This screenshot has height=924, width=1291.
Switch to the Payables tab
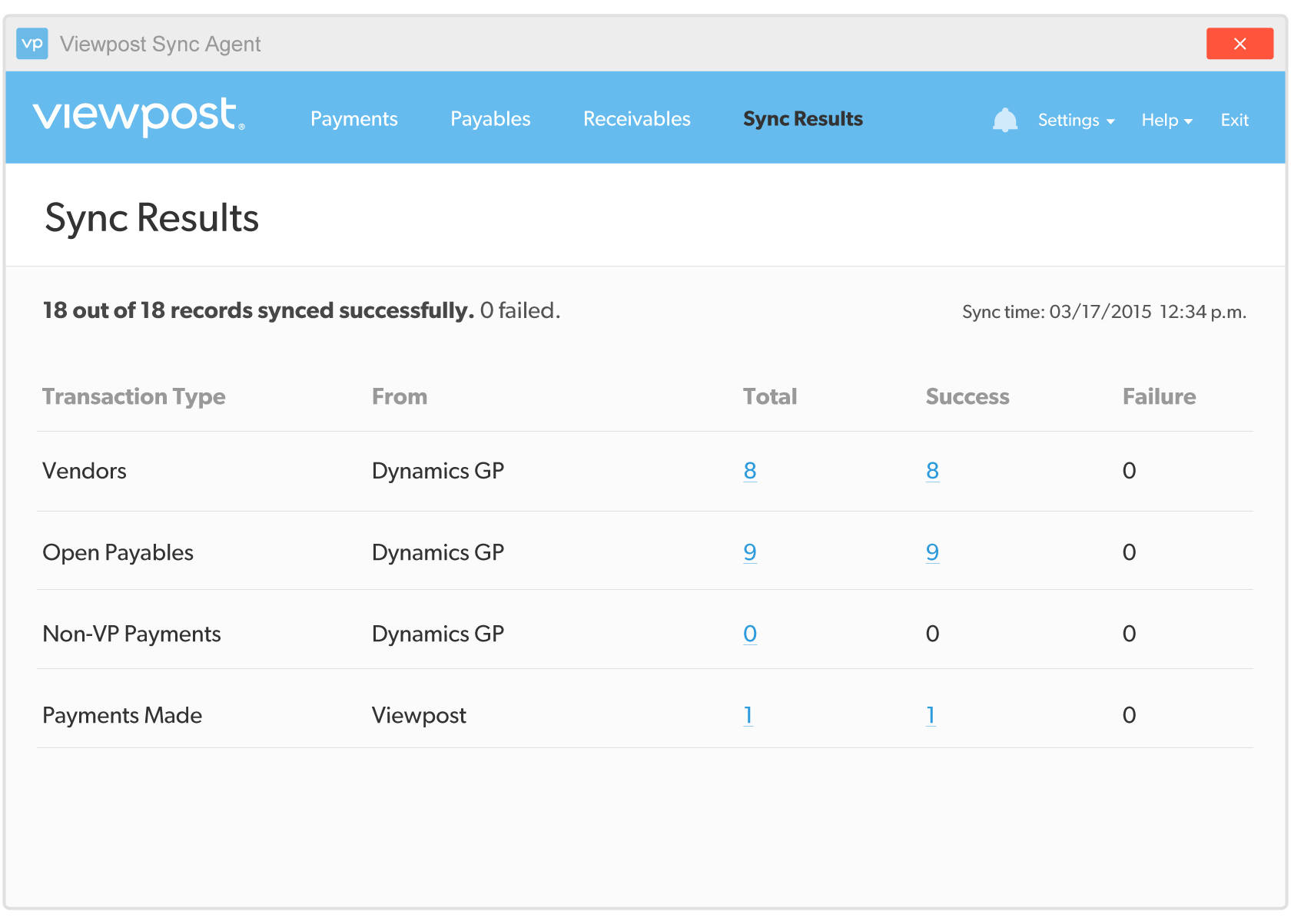coord(490,119)
